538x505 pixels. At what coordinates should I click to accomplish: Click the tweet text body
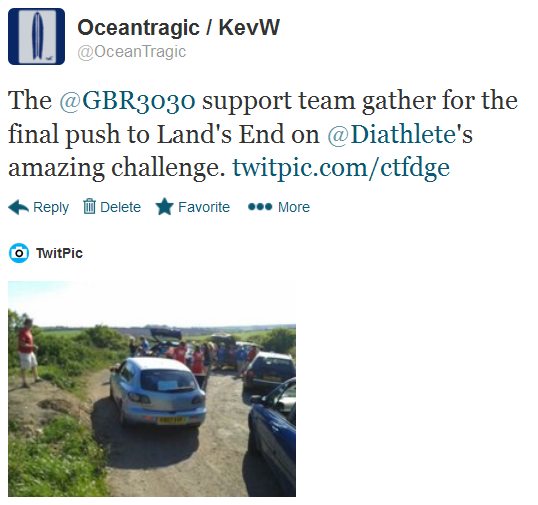click(263, 134)
